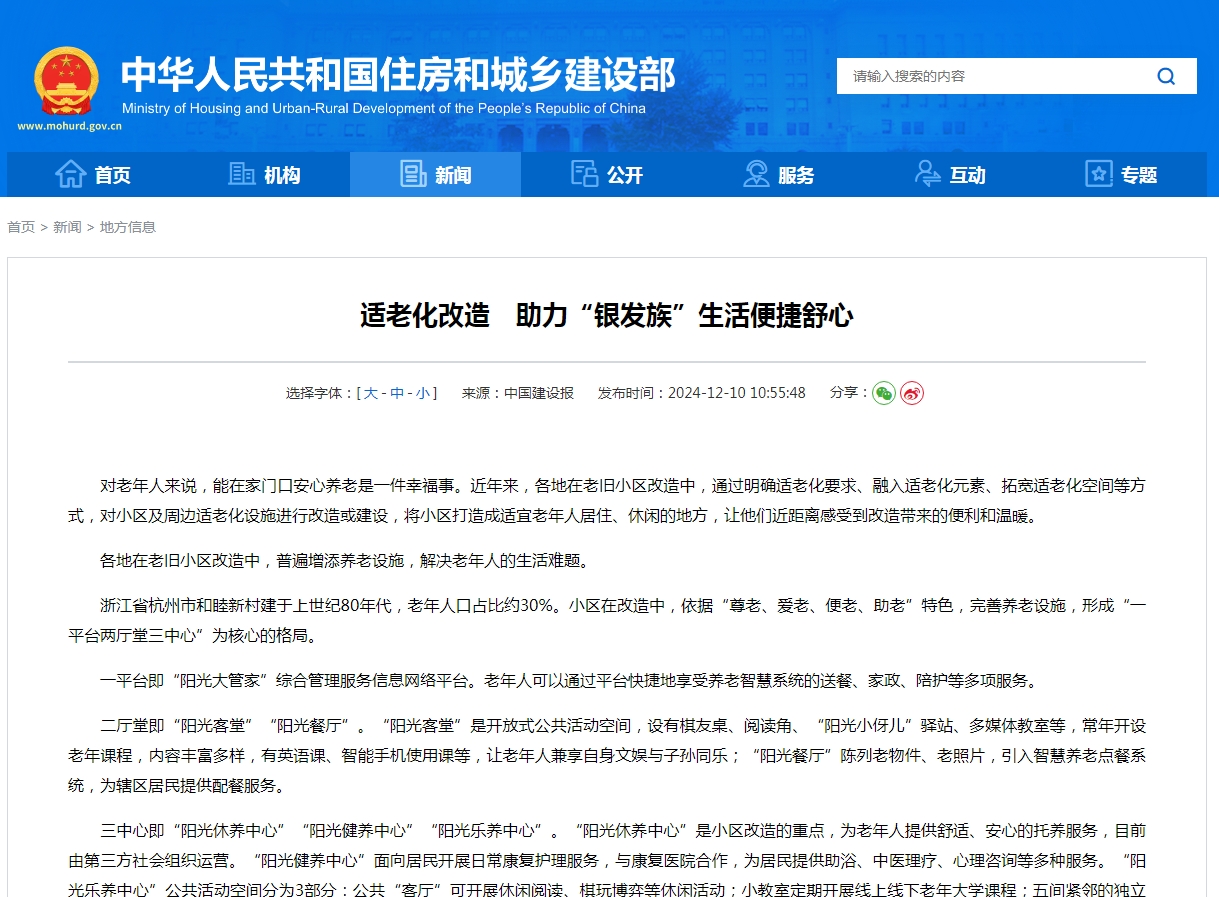The image size is (1219, 897).
Task: Click the folder icon on 公开 tab
Action: tap(583, 173)
